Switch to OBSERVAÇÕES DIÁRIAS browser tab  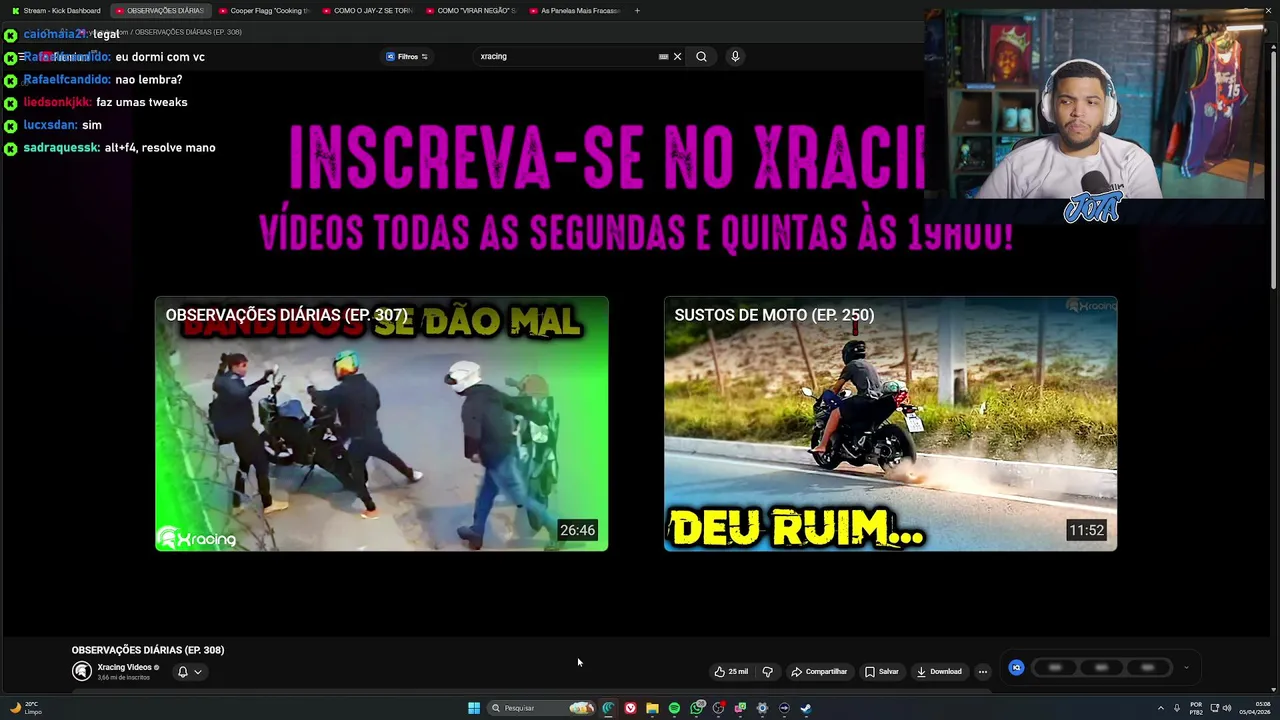click(x=160, y=10)
